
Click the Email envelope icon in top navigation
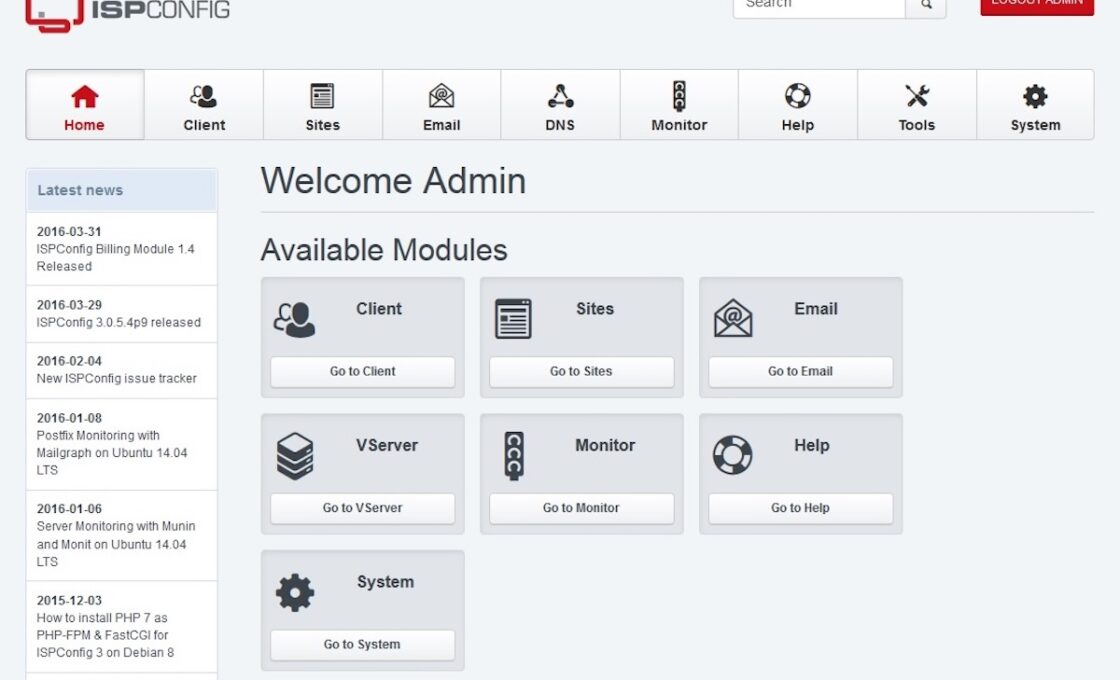click(x=441, y=96)
